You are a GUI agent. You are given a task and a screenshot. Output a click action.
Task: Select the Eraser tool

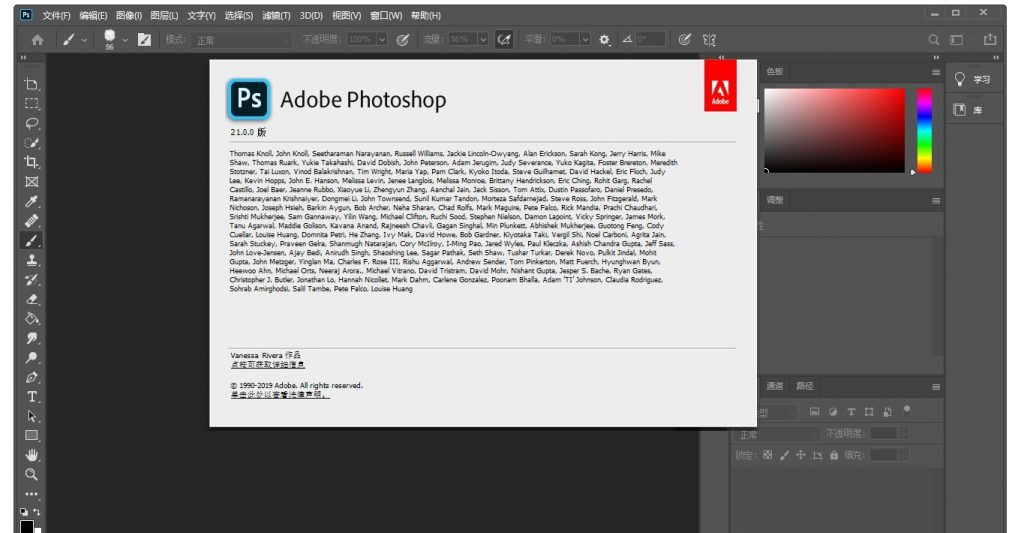[x=31, y=299]
